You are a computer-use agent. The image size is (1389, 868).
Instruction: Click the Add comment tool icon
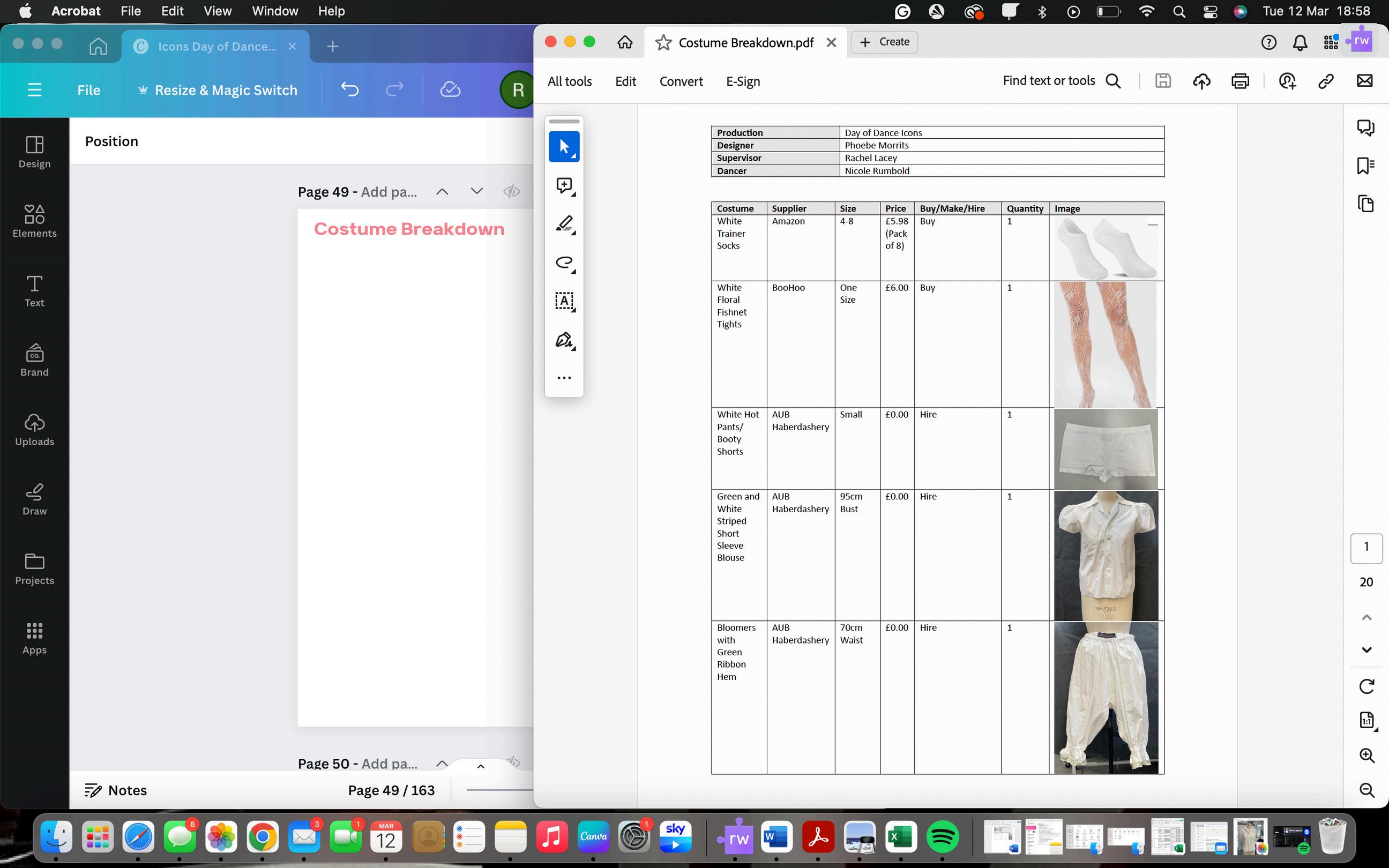(x=564, y=185)
